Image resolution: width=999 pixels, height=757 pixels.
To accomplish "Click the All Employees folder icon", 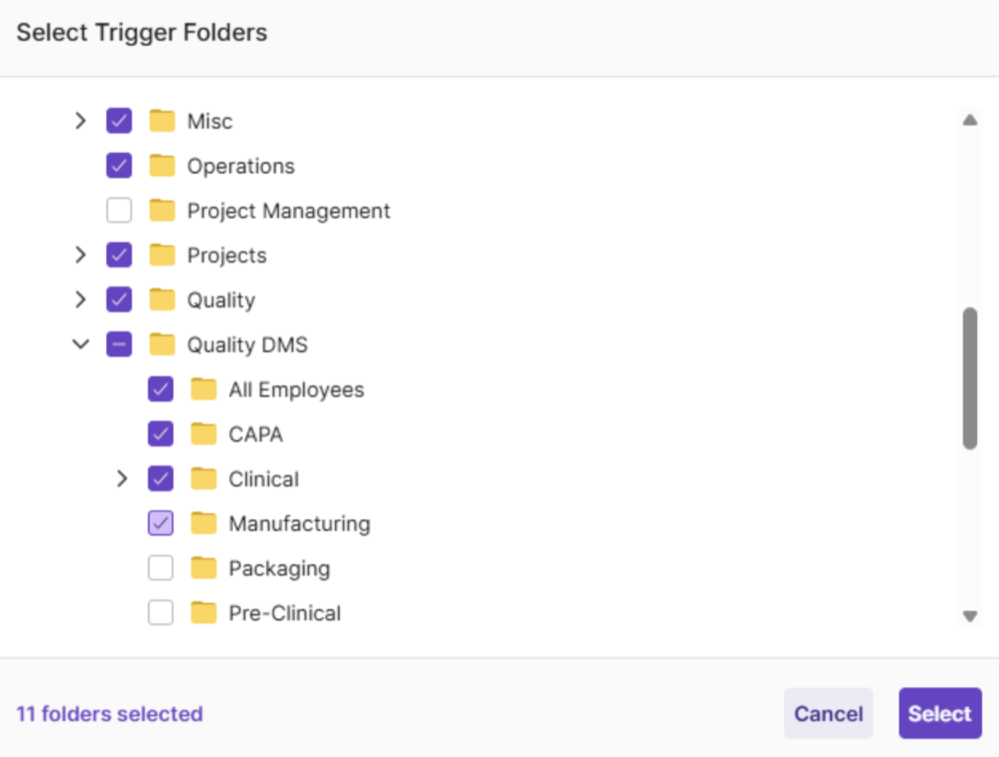I will tap(204, 390).
